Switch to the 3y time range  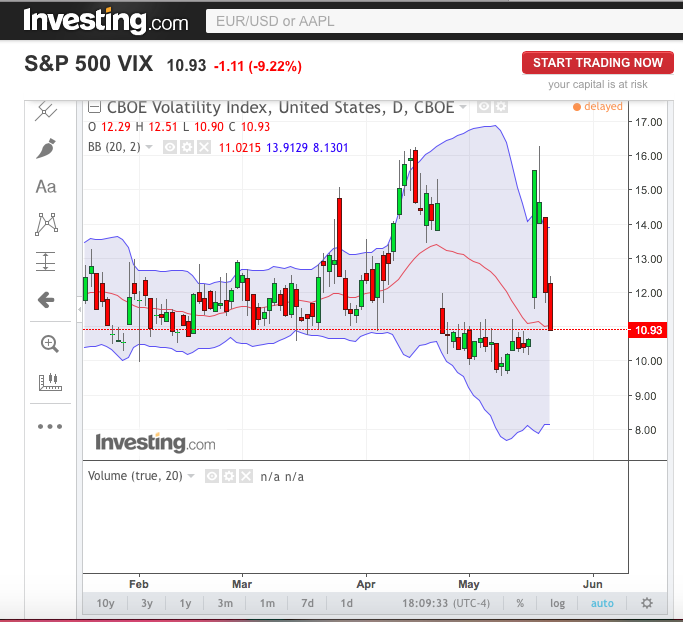pos(147,603)
